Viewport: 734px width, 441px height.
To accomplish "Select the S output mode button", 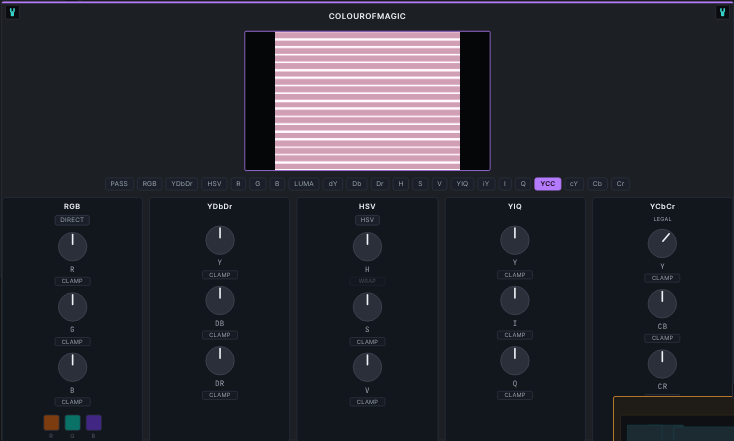I will (420, 184).
